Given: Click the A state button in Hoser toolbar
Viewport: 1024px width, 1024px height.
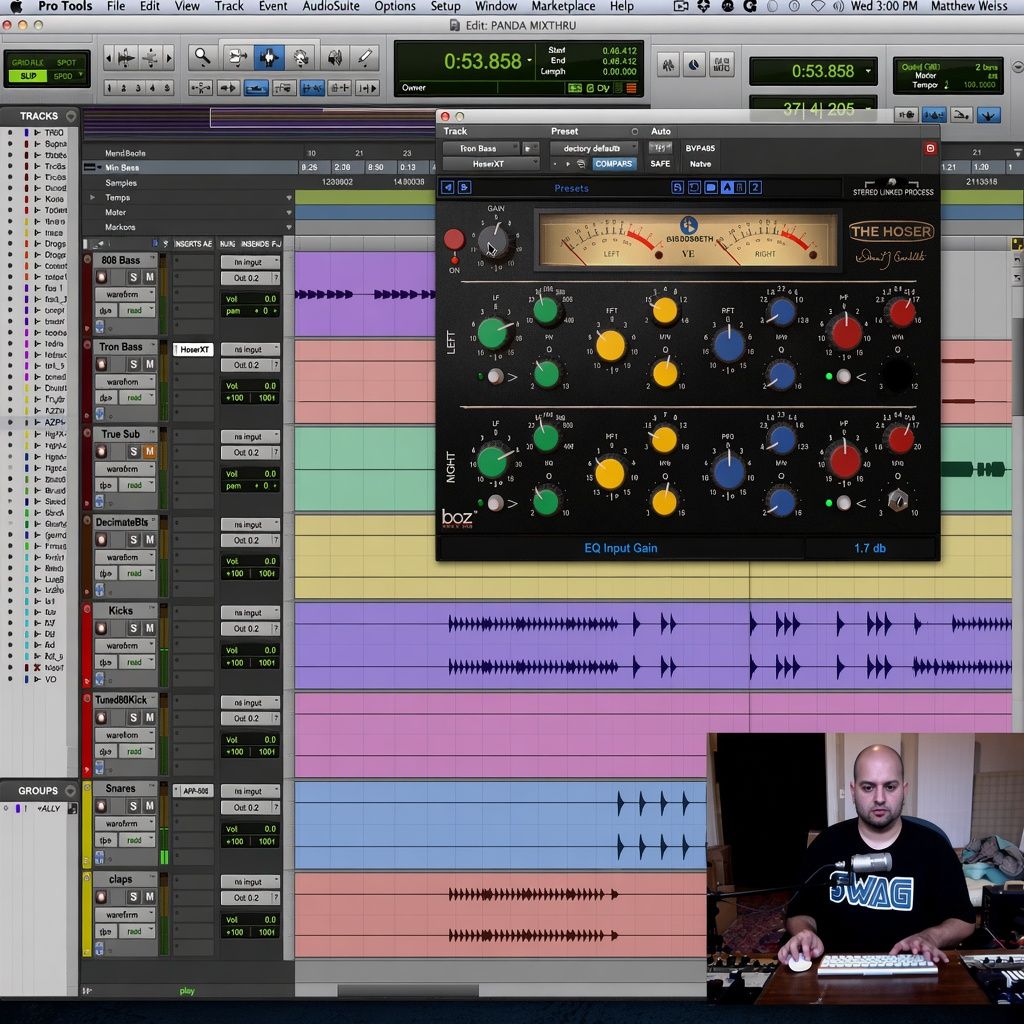Looking at the screenshot, I should click(726, 187).
